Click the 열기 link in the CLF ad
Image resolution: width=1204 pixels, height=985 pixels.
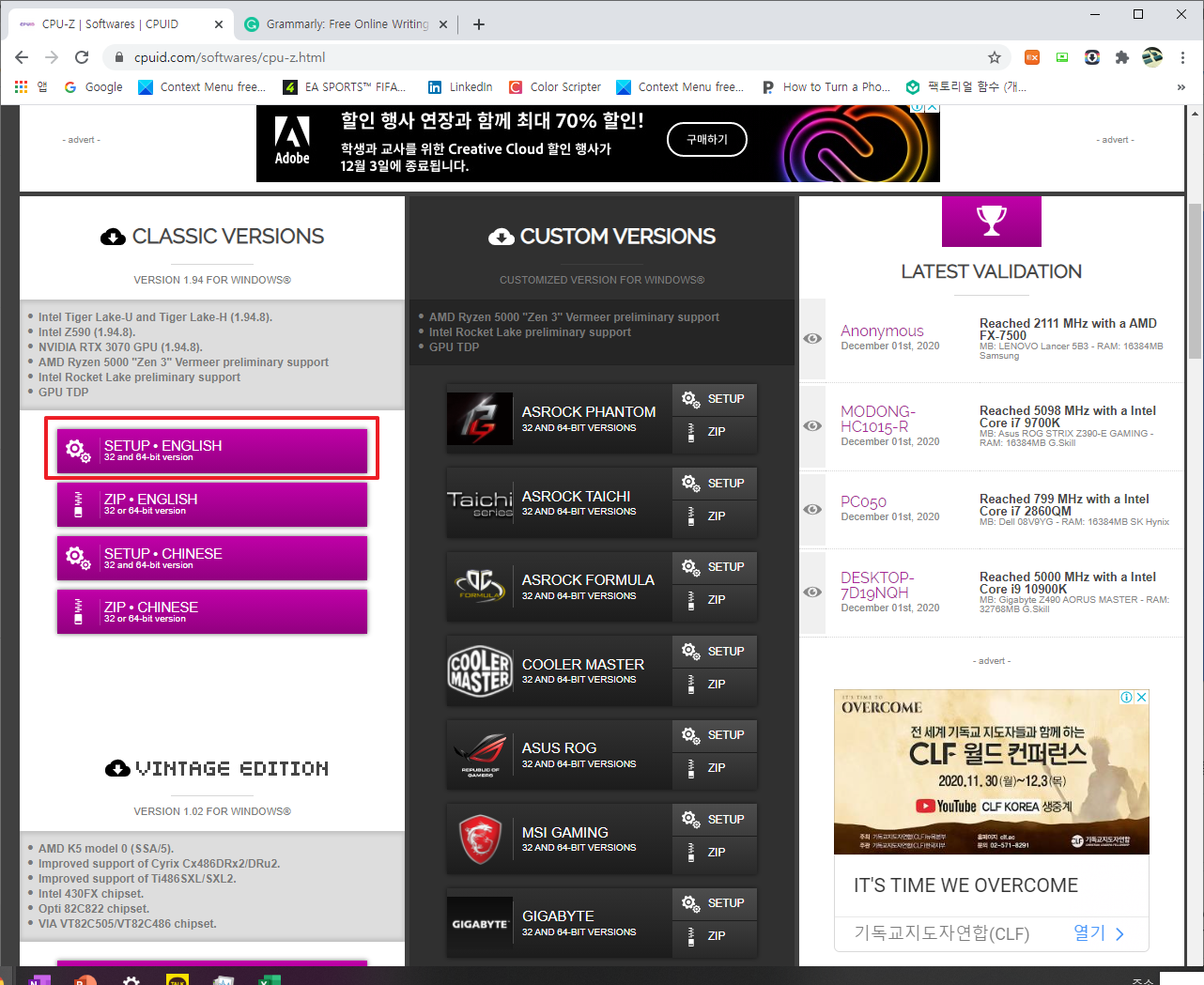tap(1099, 932)
